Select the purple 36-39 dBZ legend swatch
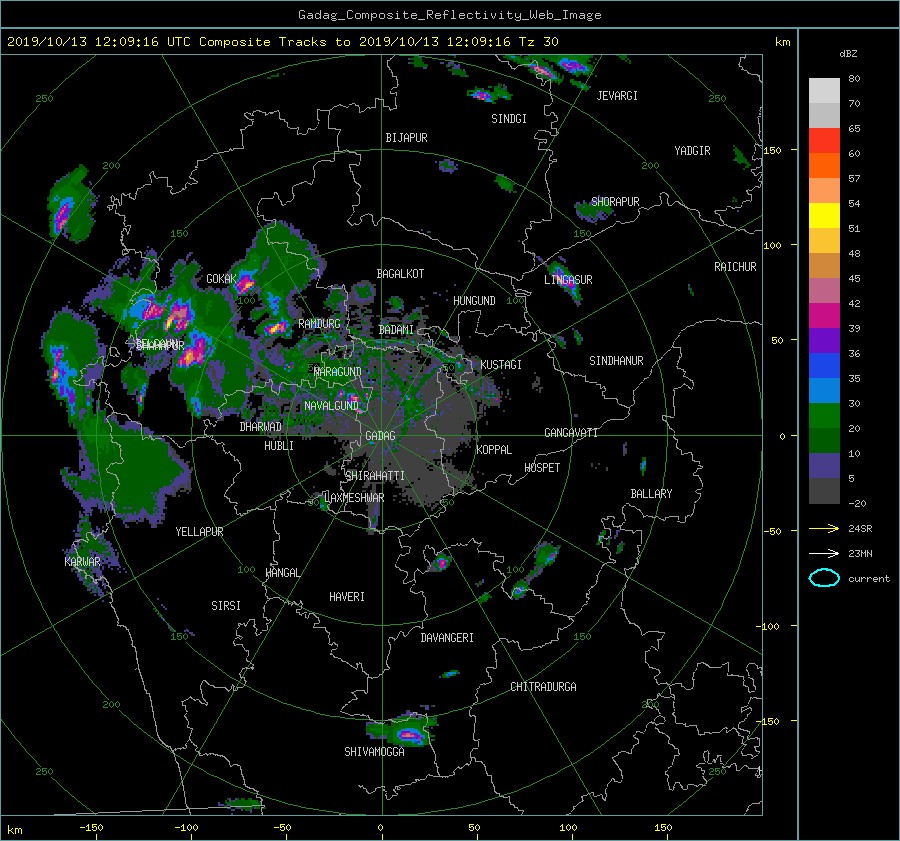The width and height of the screenshot is (900, 841). [x=824, y=340]
